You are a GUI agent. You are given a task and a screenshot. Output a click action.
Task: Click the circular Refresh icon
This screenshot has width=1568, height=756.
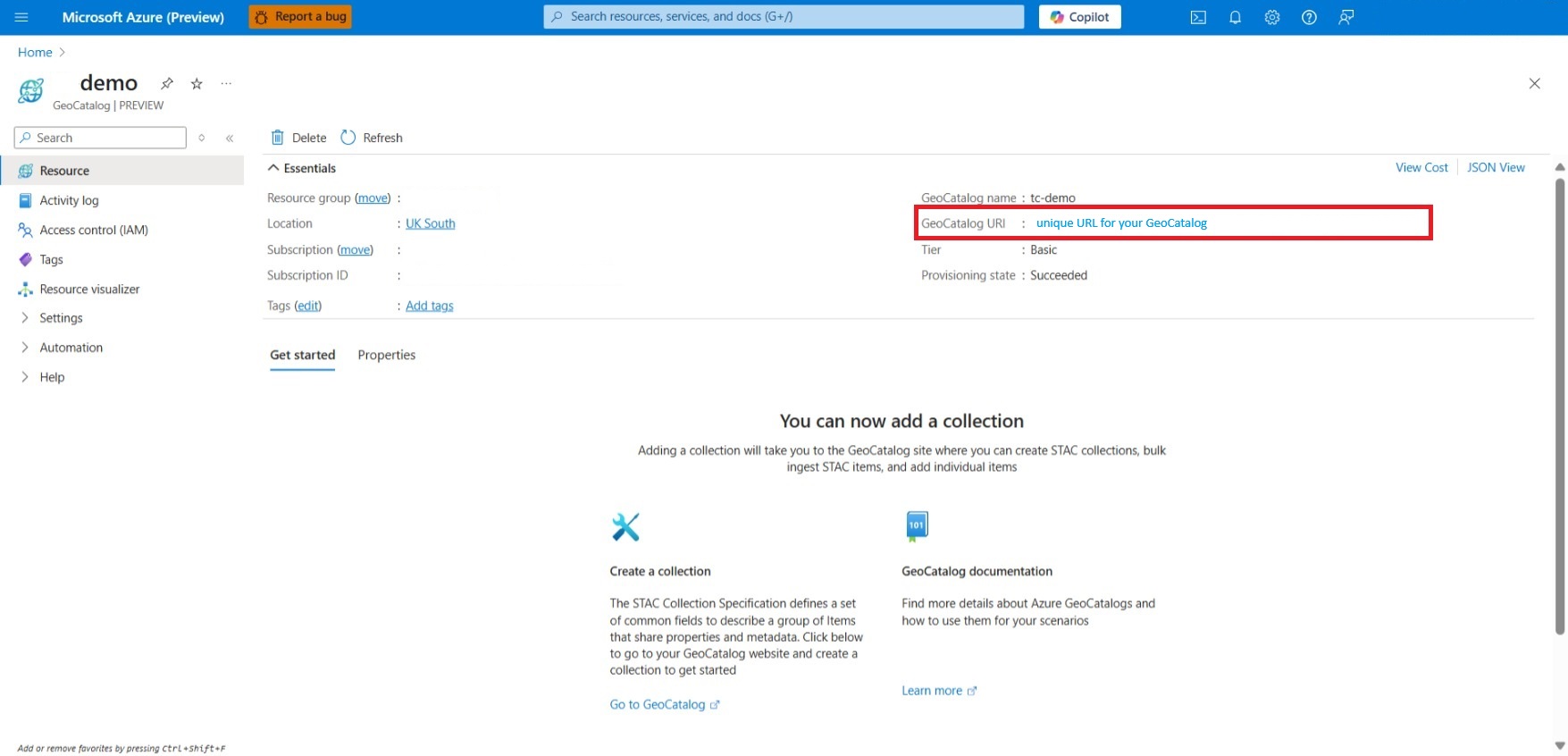click(x=348, y=138)
